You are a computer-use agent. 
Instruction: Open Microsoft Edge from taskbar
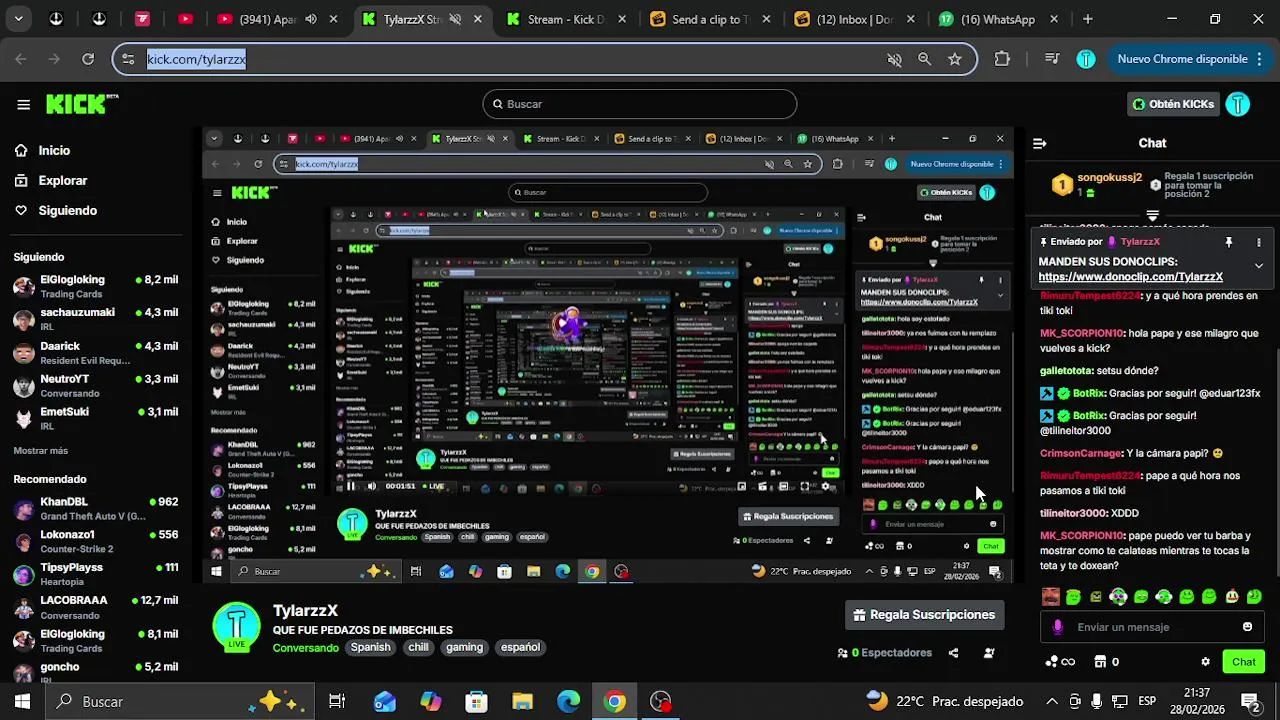[x=568, y=702]
